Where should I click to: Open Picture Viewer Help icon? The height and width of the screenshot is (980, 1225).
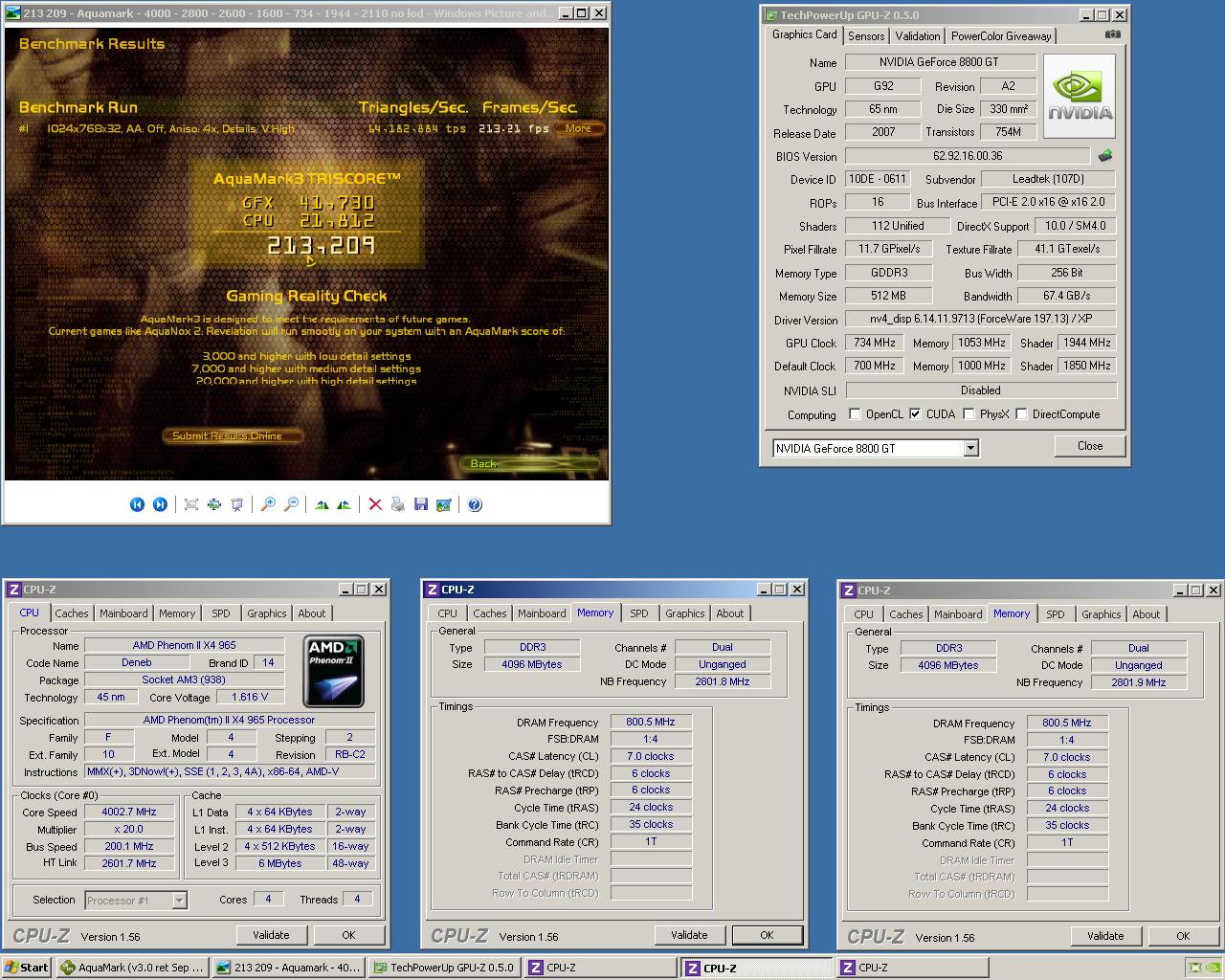point(475,504)
